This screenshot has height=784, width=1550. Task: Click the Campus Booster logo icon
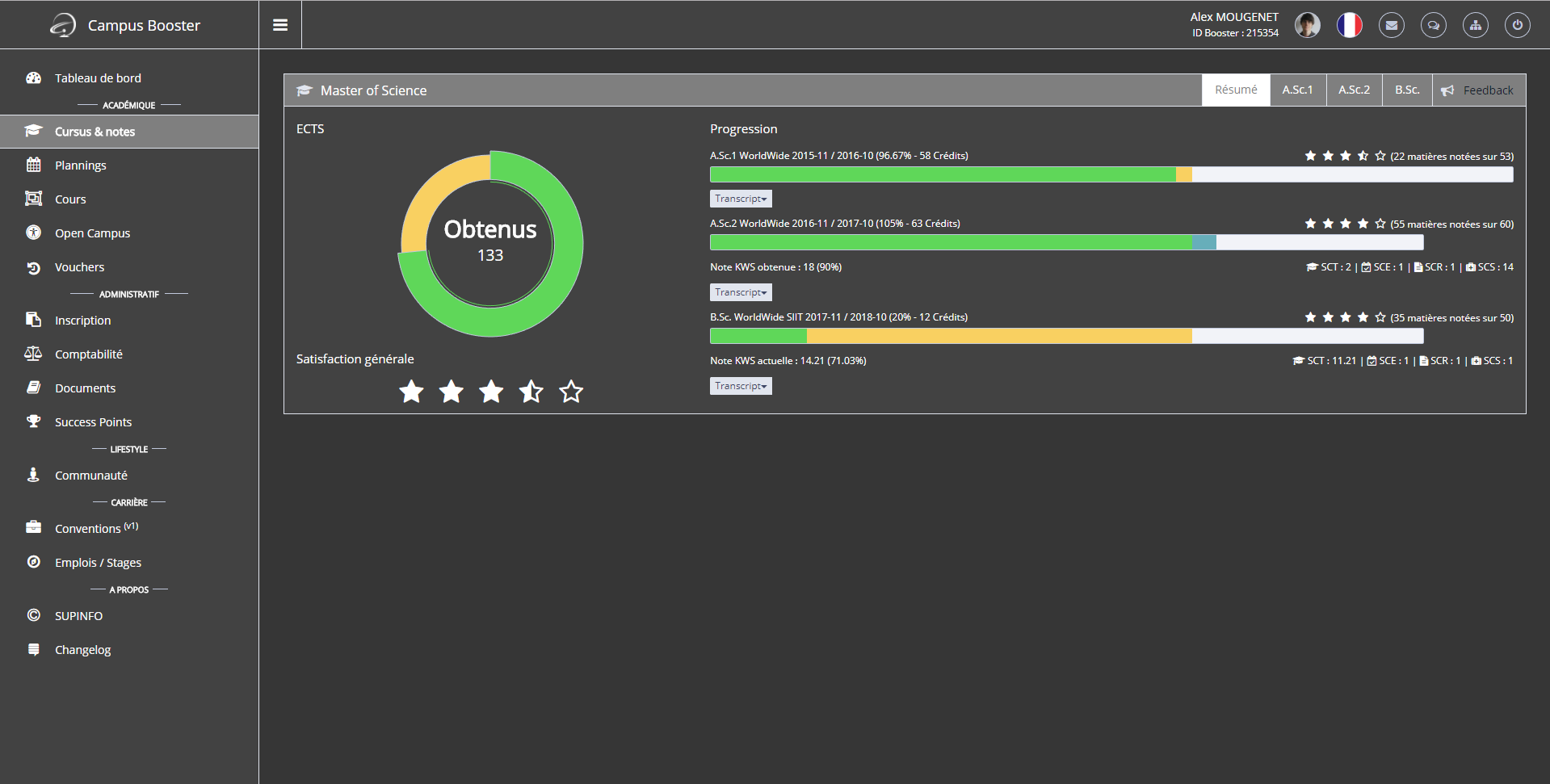point(63,26)
